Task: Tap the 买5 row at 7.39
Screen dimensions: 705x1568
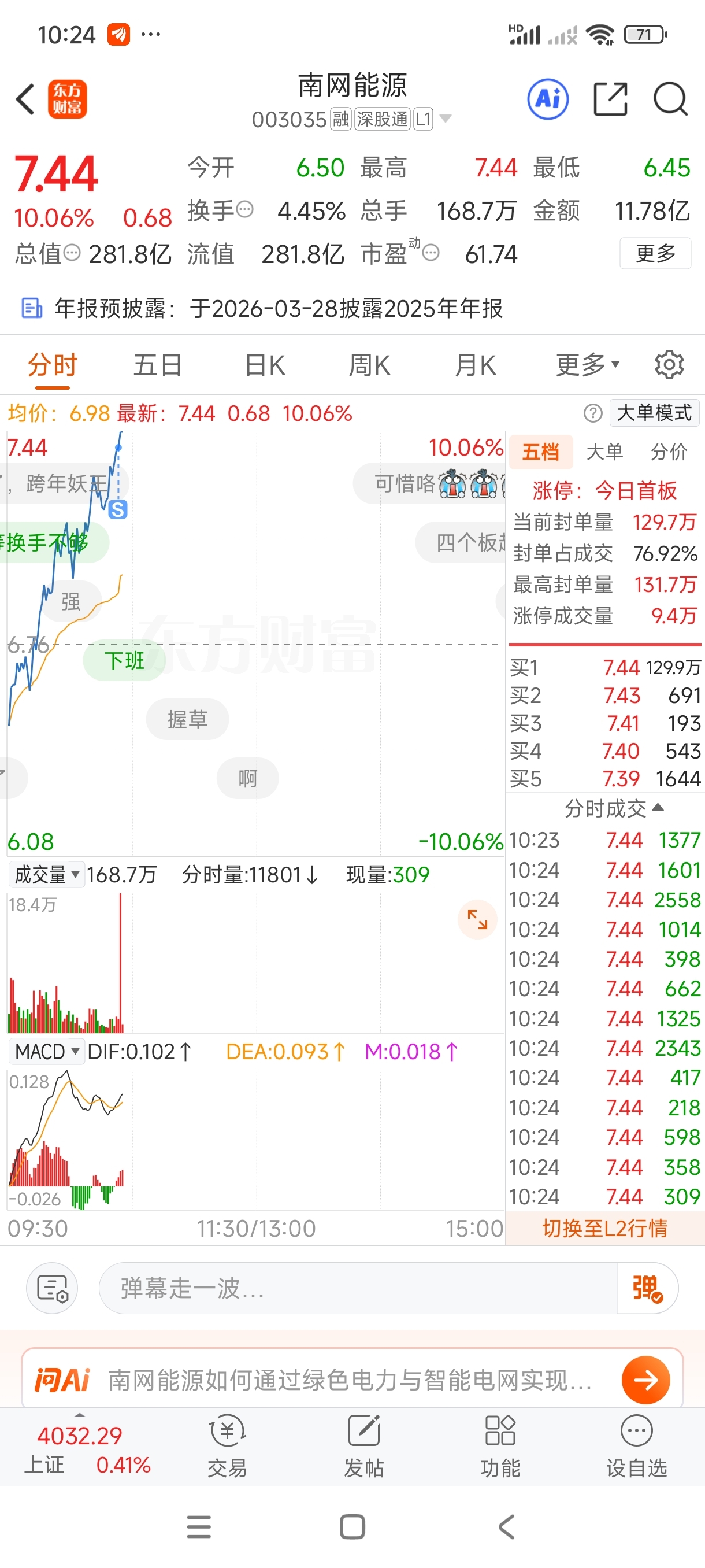Action: 605,779
